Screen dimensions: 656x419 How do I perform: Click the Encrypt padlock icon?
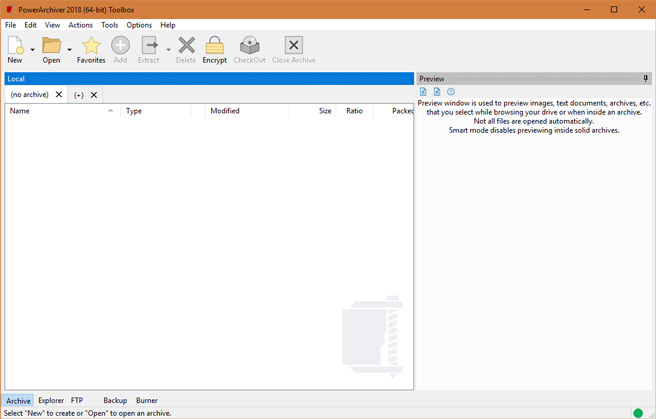coord(214,46)
